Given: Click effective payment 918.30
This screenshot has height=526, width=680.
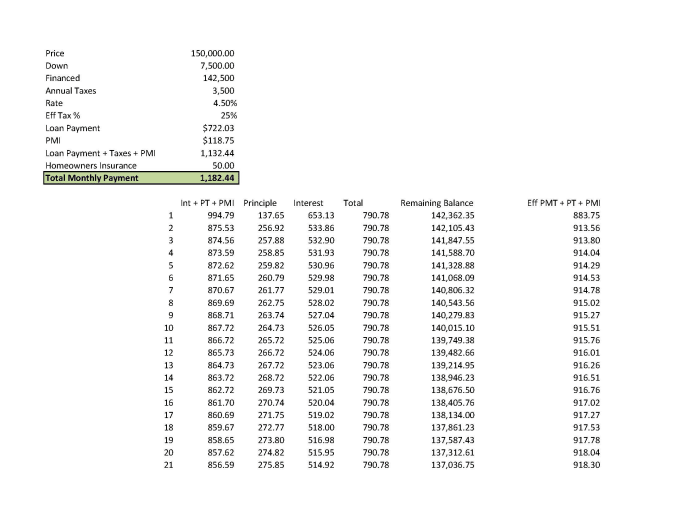Looking at the screenshot, I should click(587, 465).
